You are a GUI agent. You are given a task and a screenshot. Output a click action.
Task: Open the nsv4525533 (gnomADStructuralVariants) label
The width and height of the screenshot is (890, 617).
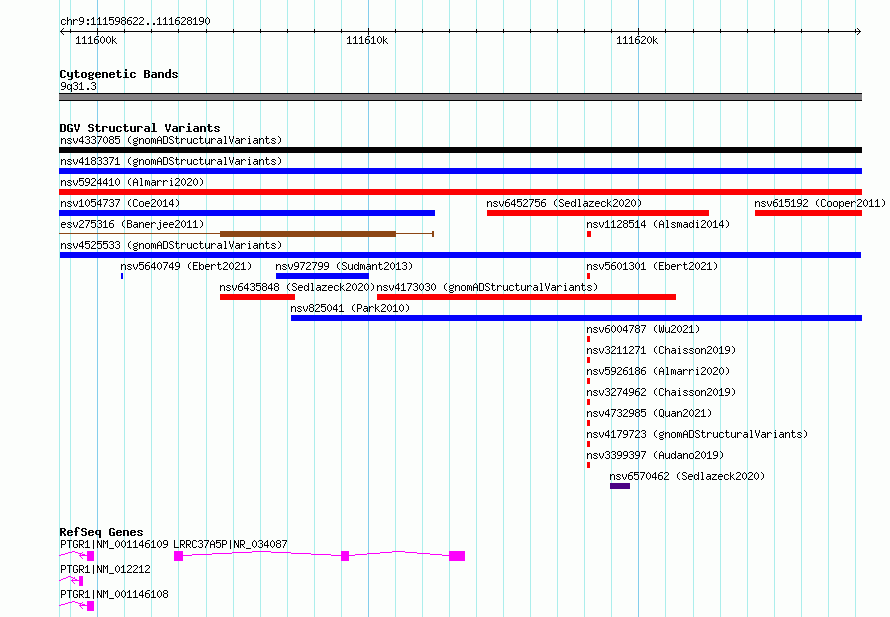click(x=171, y=245)
